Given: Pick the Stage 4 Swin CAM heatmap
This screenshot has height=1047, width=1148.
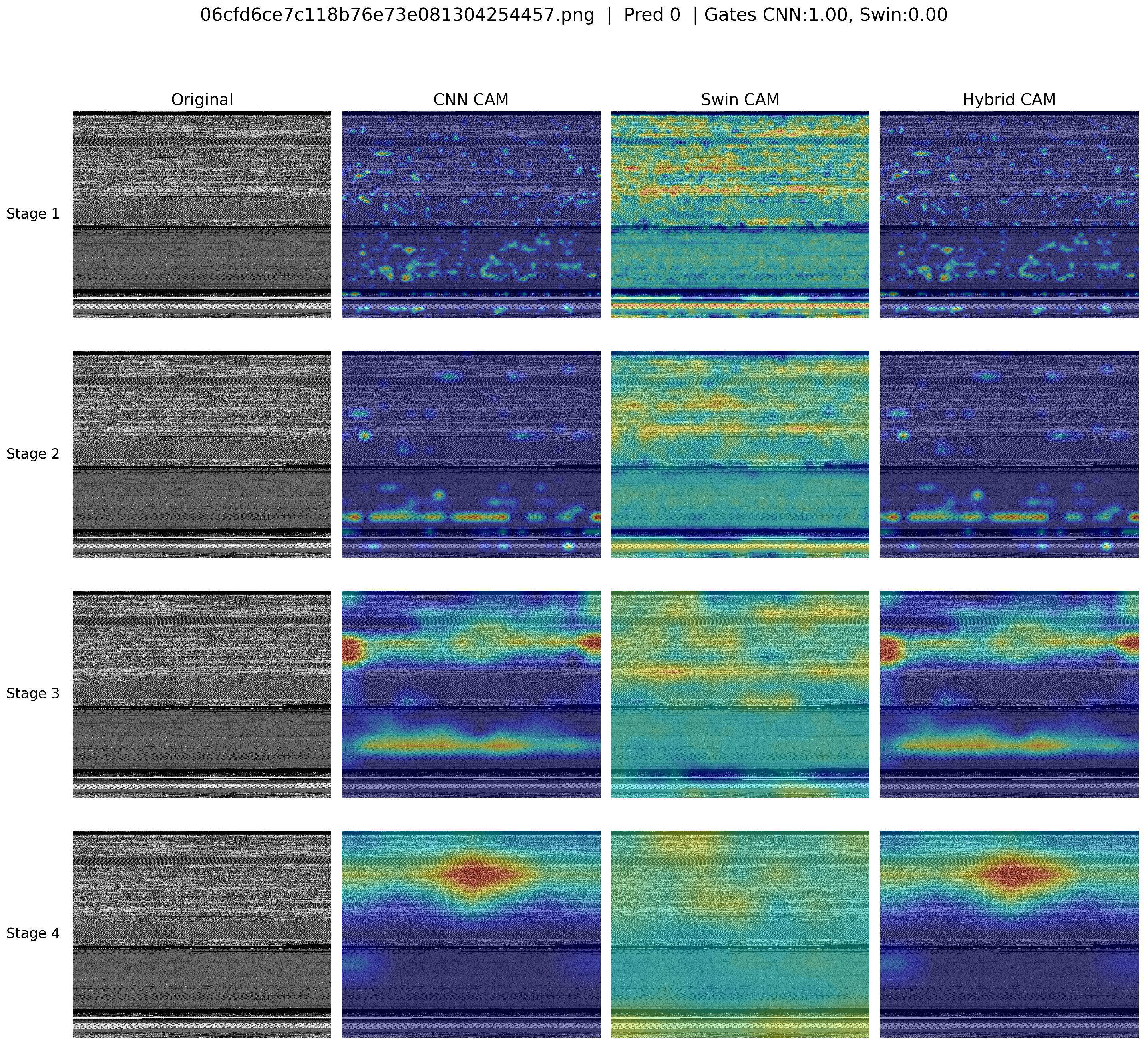Looking at the screenshot, I should coord(740,933).
